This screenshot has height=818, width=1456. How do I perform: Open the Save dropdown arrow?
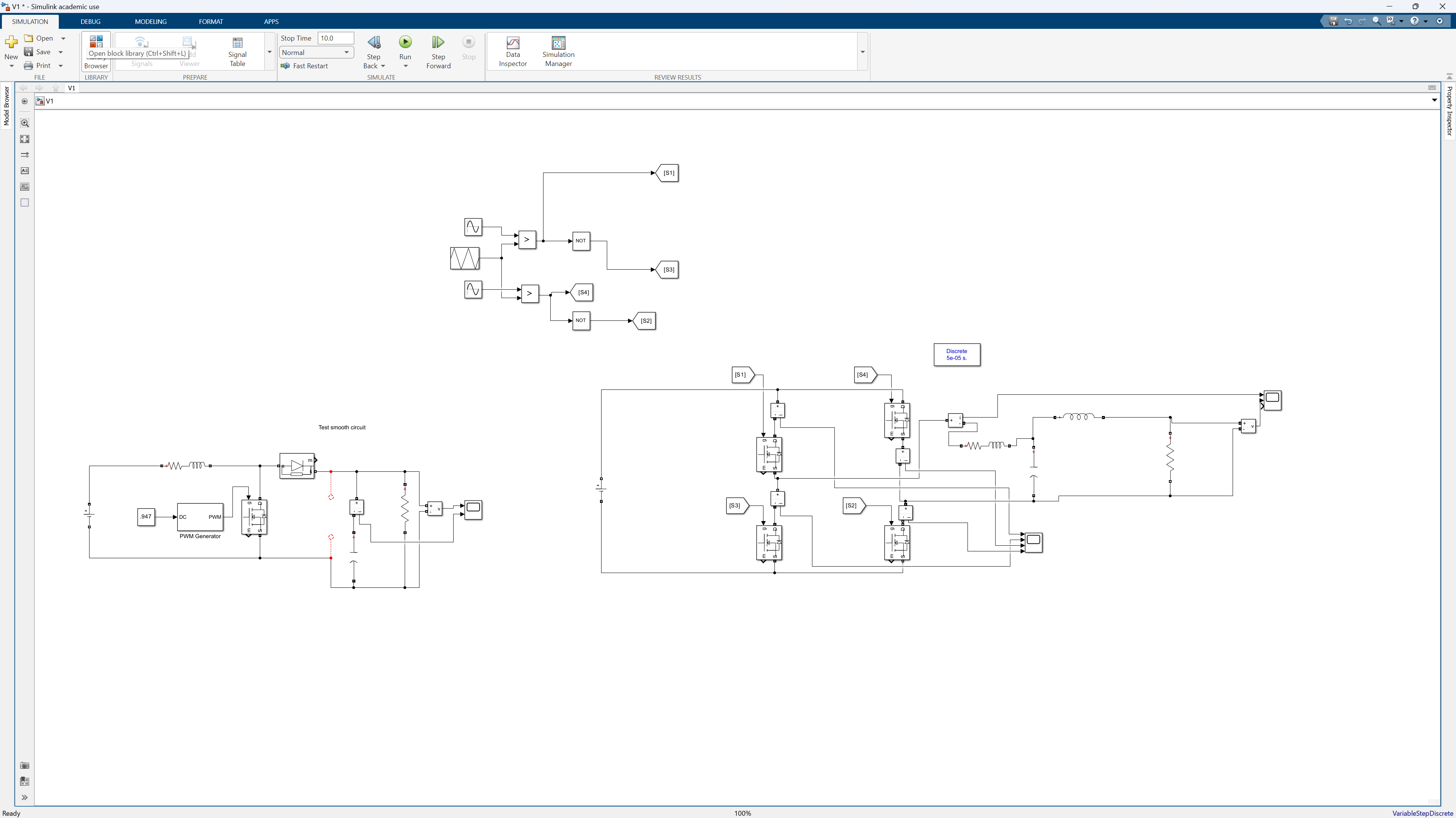(60, 52)
